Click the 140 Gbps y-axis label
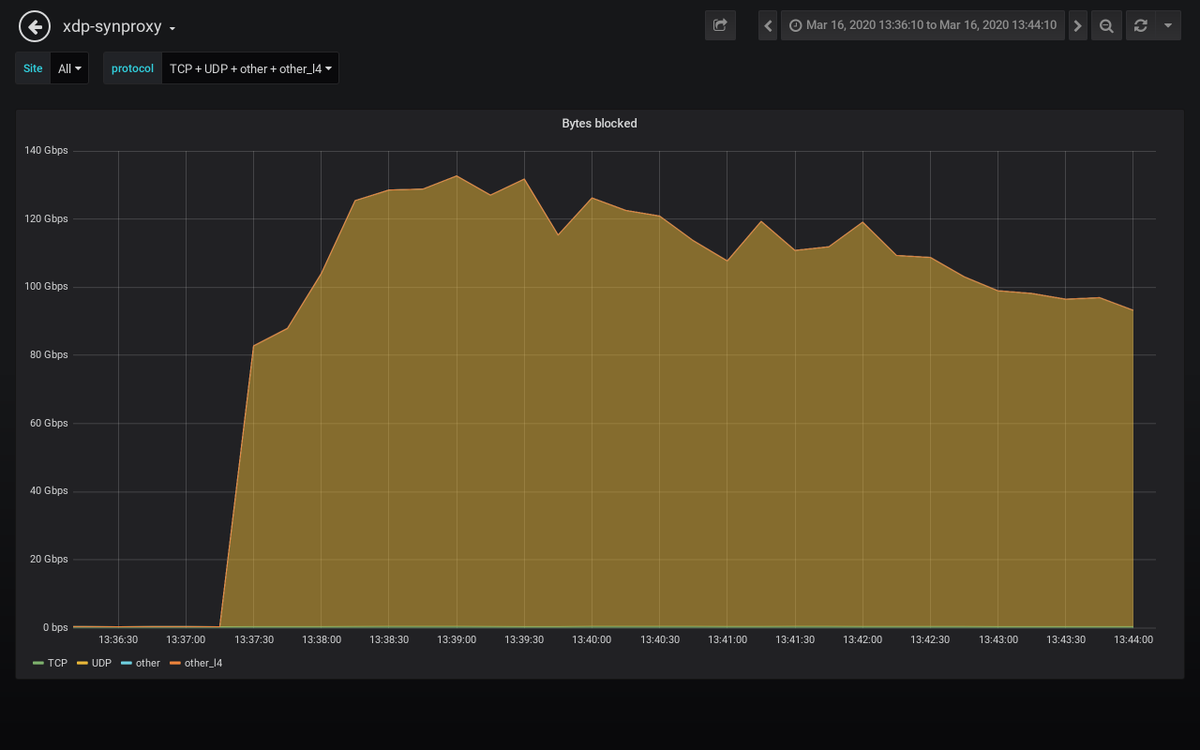Viewport: 1200px width, 750px height. [46, 150]
